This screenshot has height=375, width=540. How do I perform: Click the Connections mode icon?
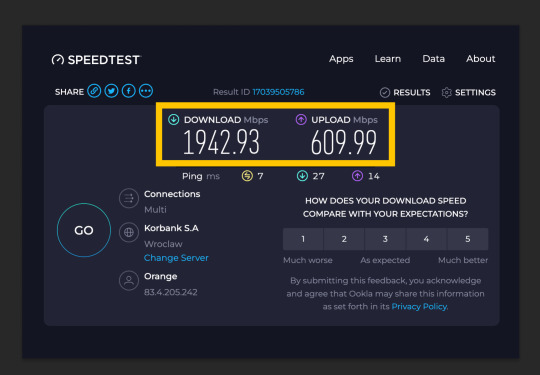[129, 198]
